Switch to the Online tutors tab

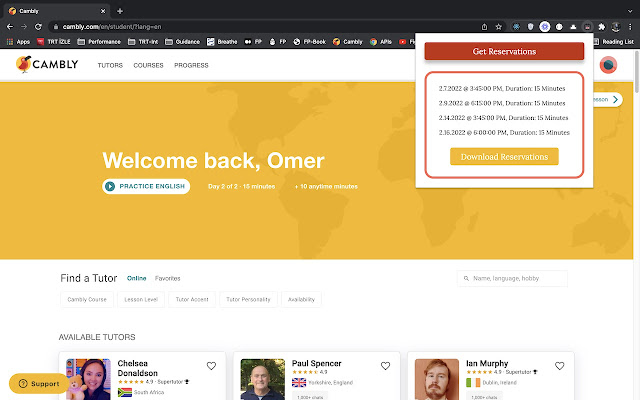136,278
